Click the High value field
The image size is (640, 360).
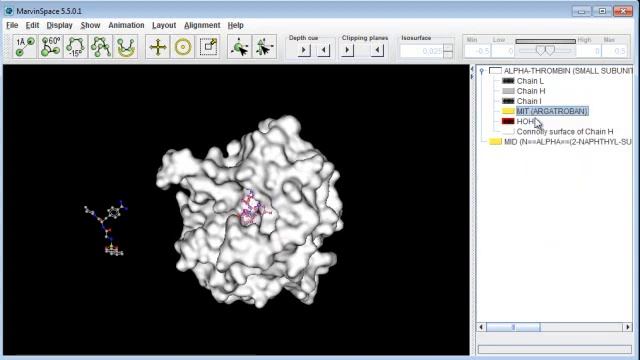pyautogui.click(x=589, y=51)
